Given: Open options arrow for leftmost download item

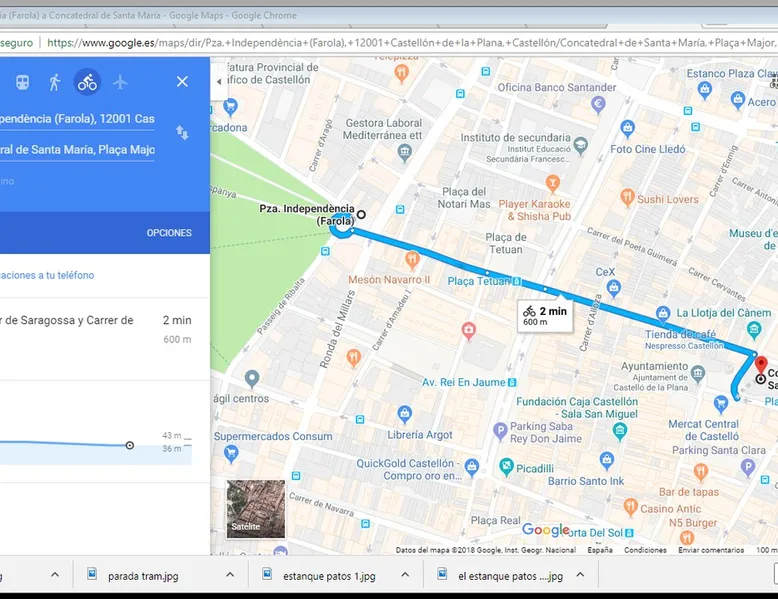Looking at the screenshot, I should [x=55, y=575].
